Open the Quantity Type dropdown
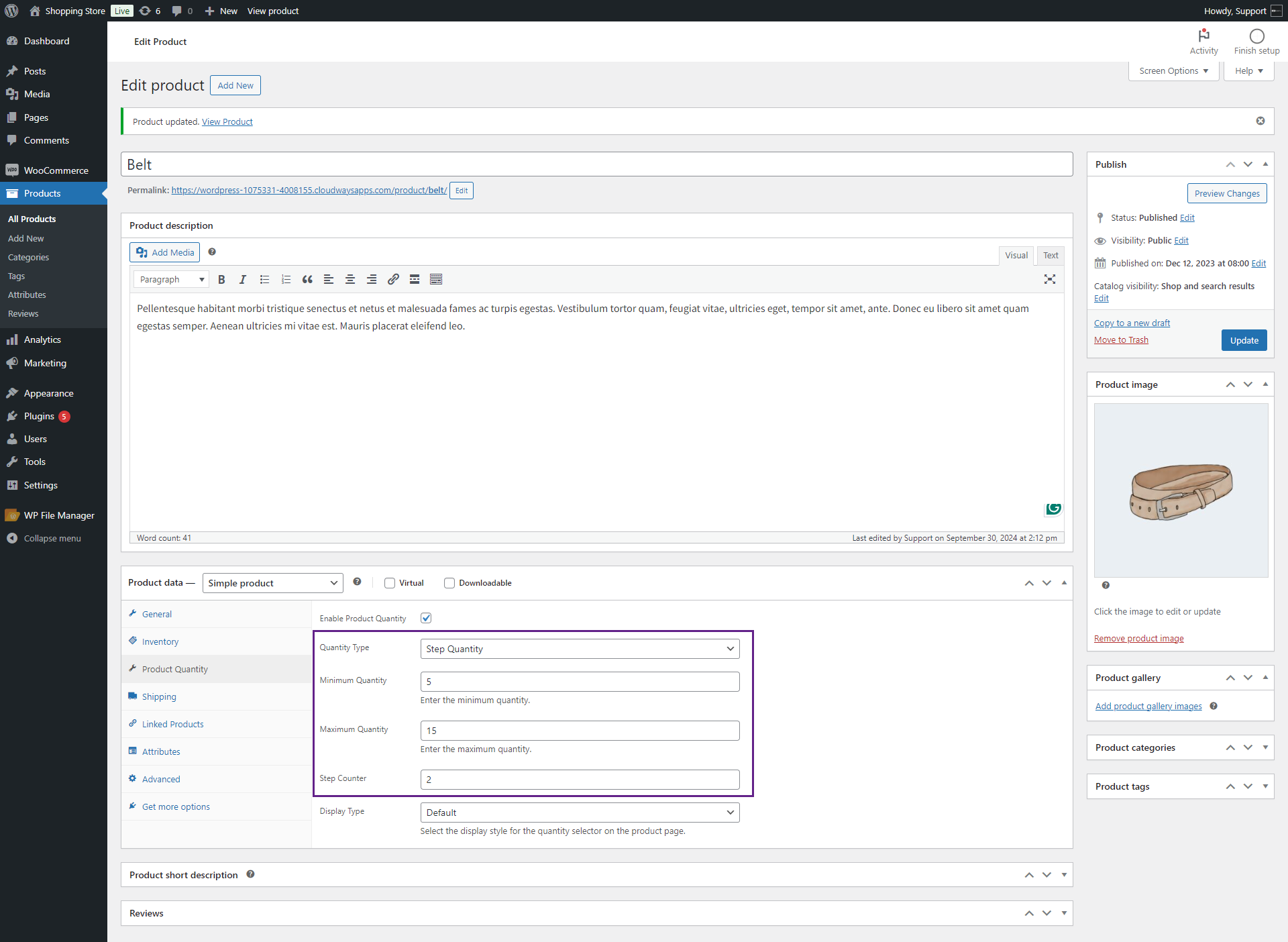The image size is (1288, 942). [x=580, y=649]
